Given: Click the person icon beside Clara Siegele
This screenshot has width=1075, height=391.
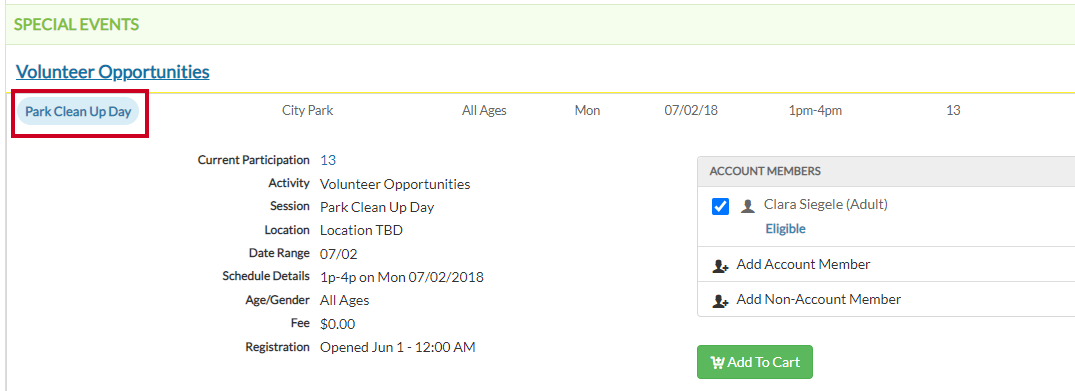Looking at the screenshot, I should click(x=747, y=206).
